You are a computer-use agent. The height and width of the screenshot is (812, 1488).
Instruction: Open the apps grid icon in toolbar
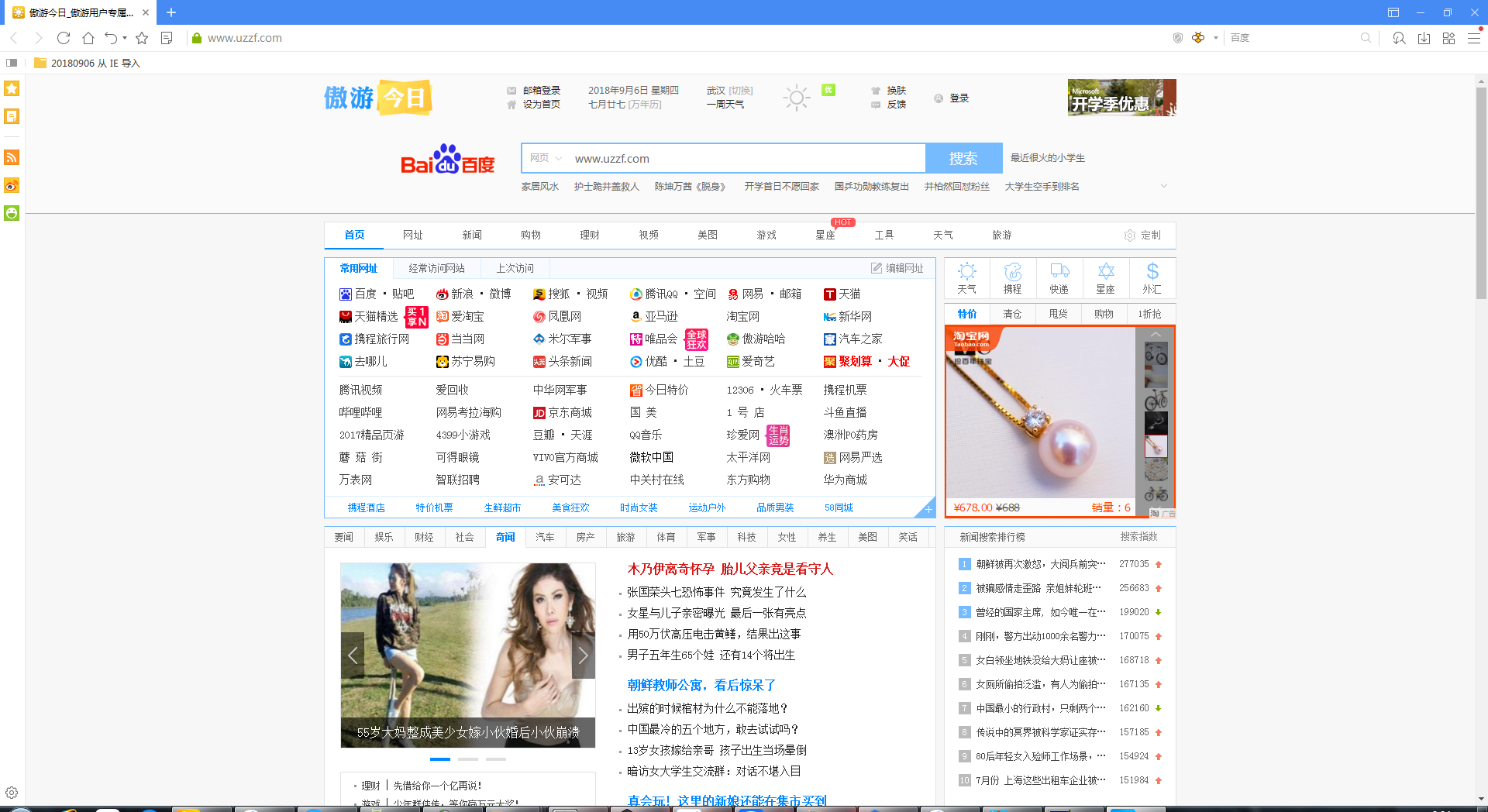(x=1448, y=38)
